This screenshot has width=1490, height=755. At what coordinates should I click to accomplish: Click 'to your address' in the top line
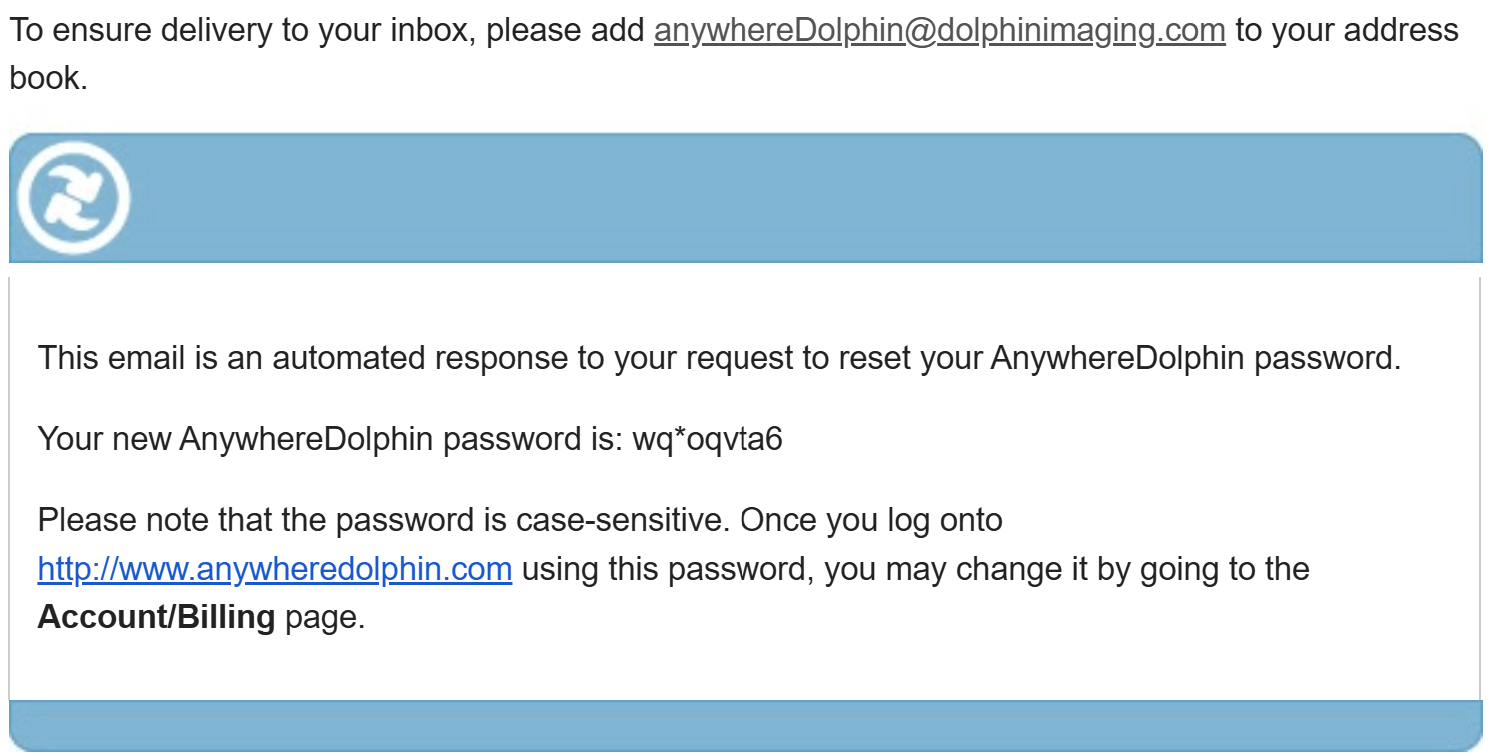[1346, 30]
